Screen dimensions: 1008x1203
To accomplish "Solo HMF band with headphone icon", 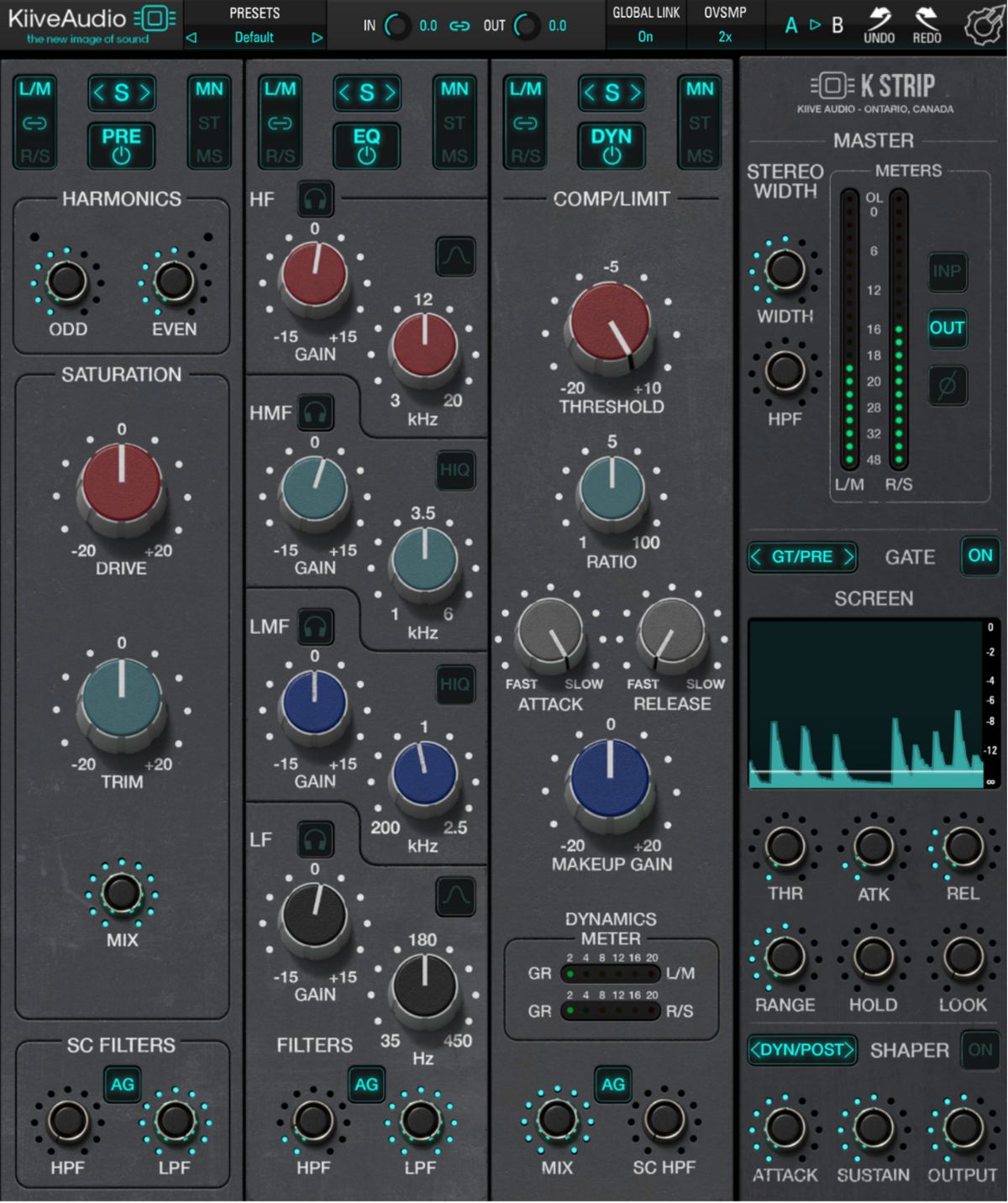I will click(315, 412).
